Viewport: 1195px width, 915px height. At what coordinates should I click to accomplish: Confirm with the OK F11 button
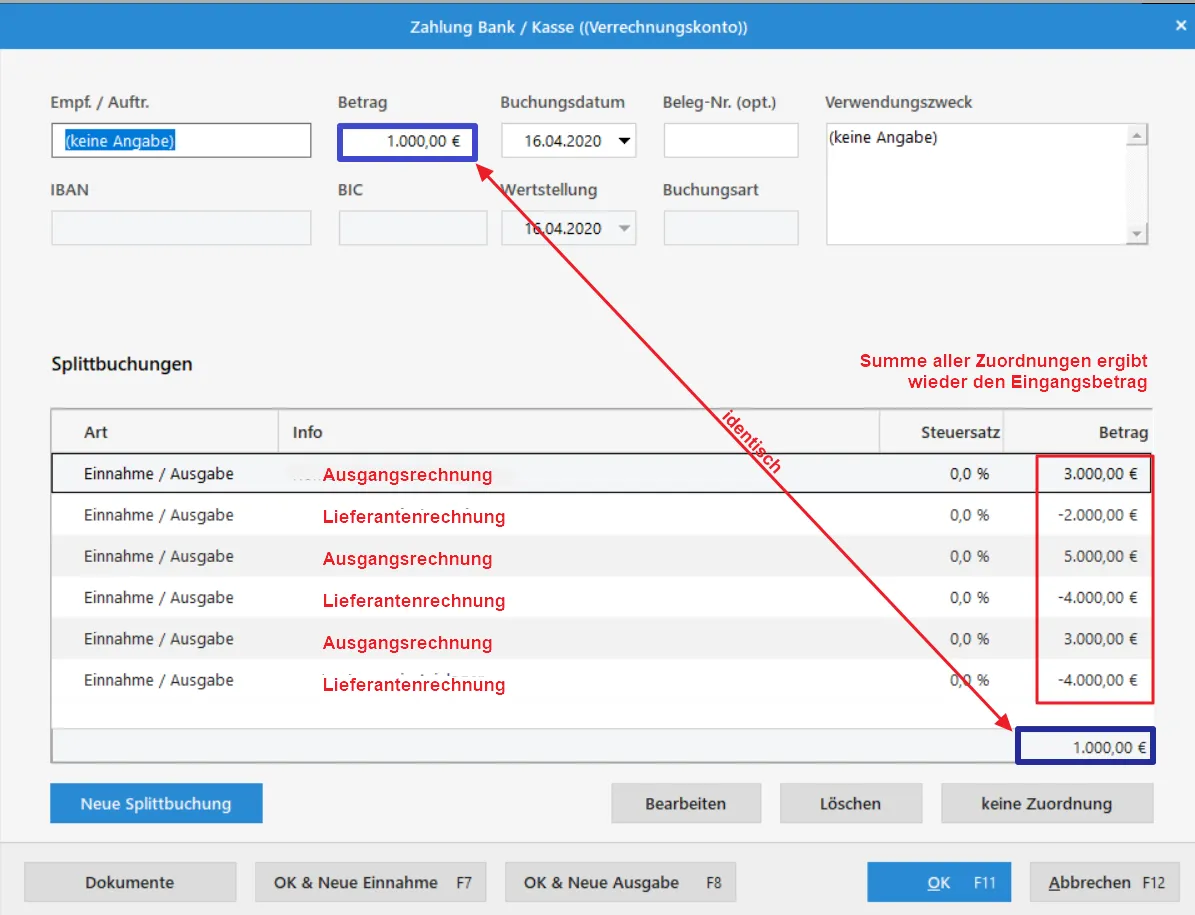938,882
